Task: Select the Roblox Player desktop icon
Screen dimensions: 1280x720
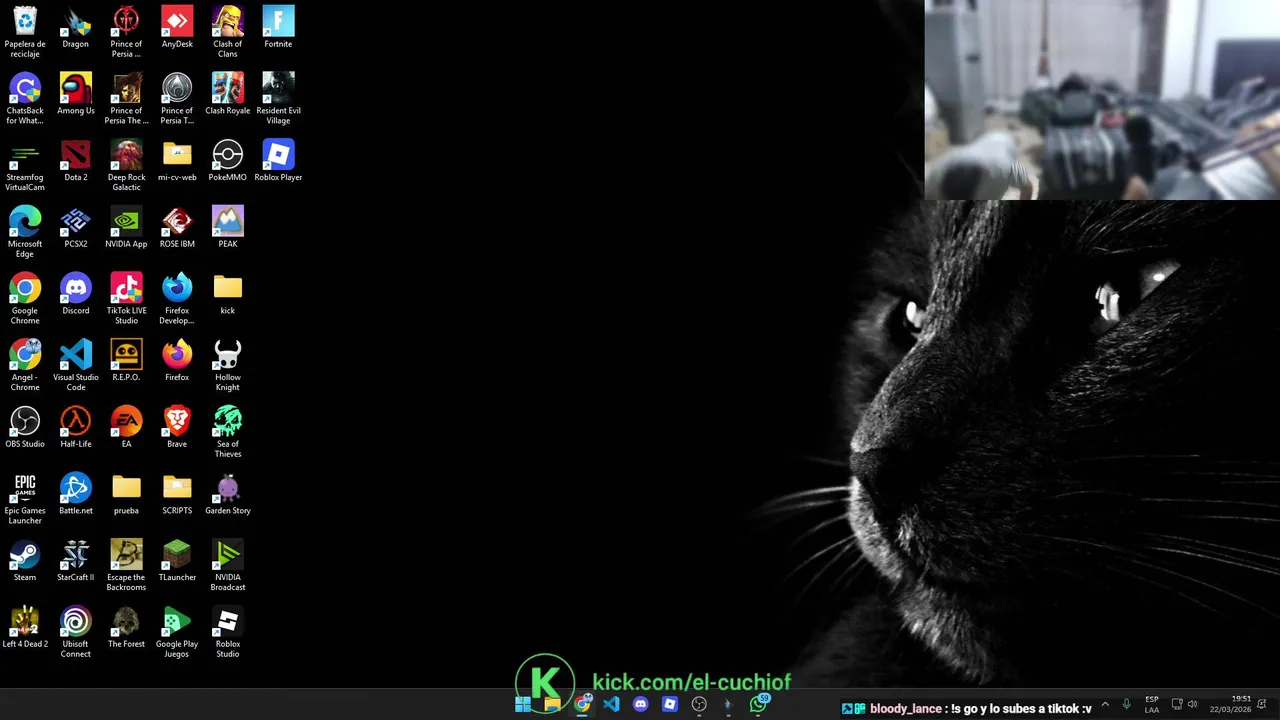Action: coord(278,161)
